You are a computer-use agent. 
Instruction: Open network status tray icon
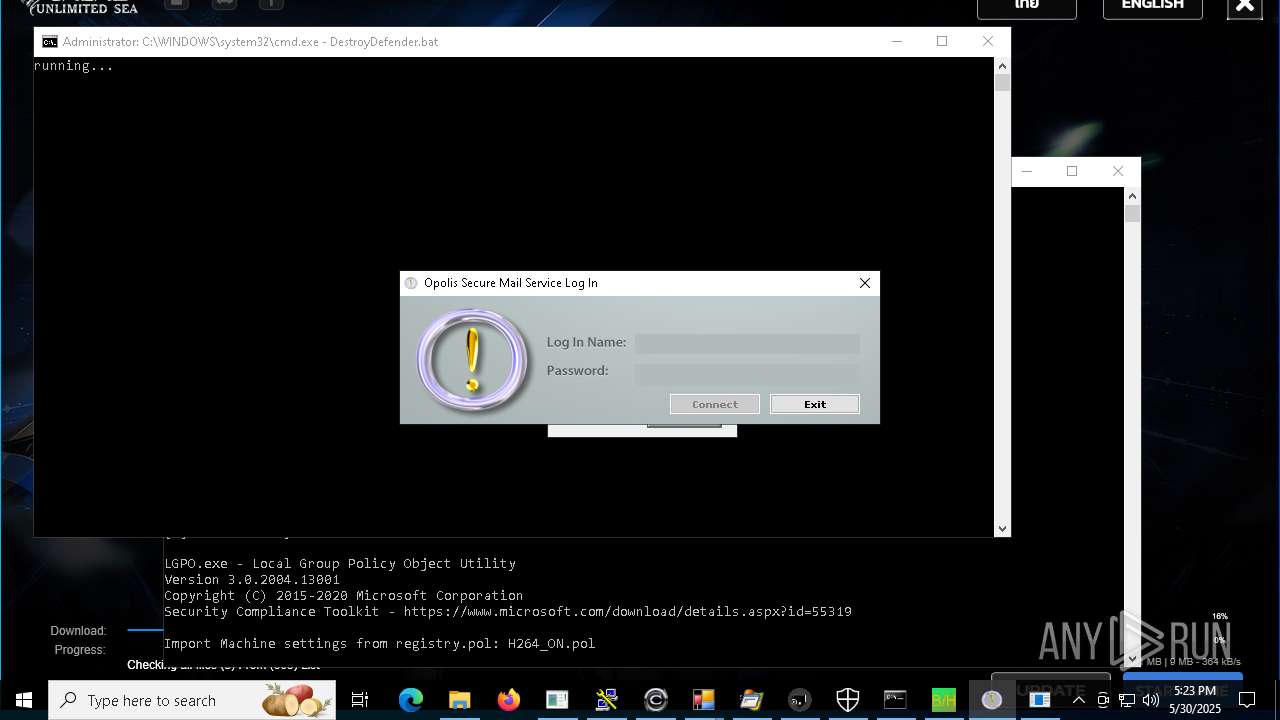pos(1127,700)
